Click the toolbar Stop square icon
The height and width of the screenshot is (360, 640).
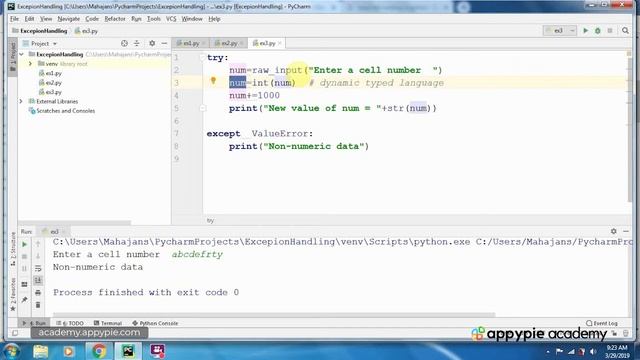[610, 31]
